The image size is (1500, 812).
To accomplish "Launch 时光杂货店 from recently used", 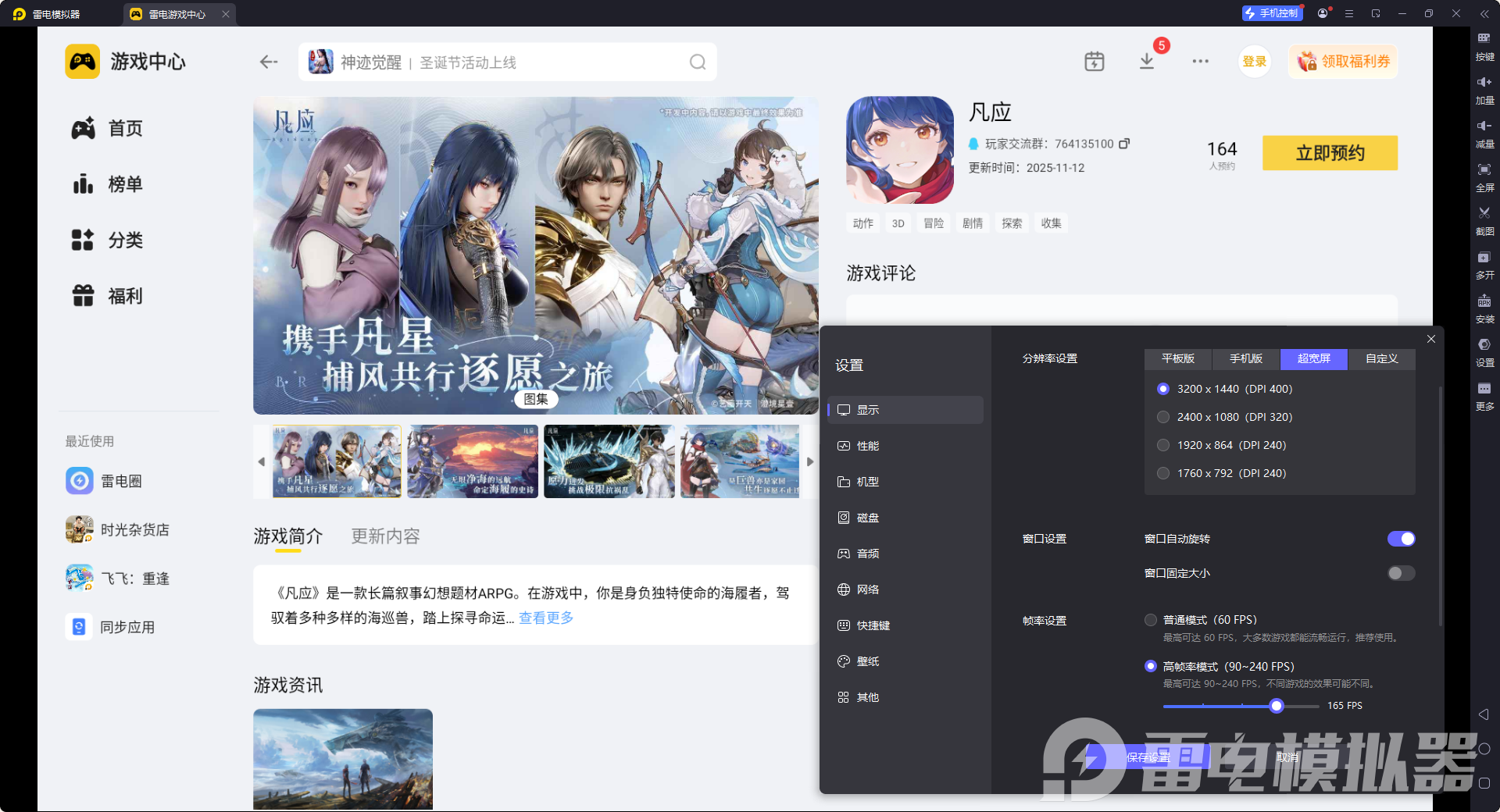I will click(x=118, y=529).
